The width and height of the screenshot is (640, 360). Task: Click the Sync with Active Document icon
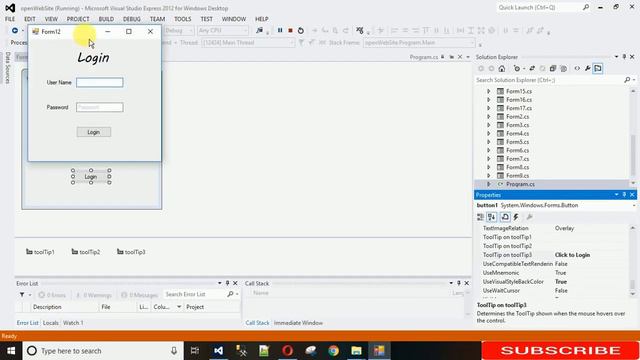coord(532,69)
